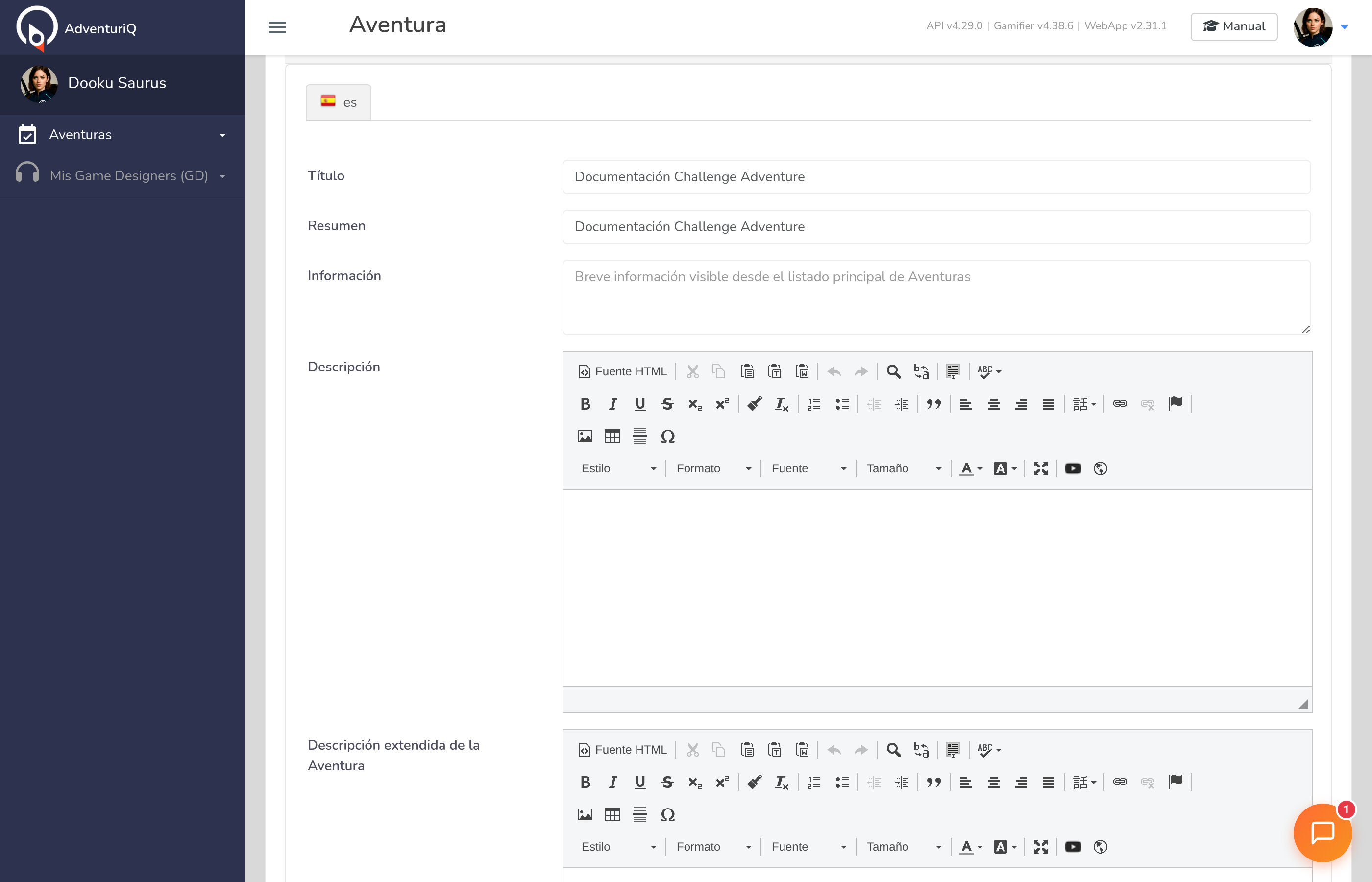Click the Resumen input field

tap(936, 227)
